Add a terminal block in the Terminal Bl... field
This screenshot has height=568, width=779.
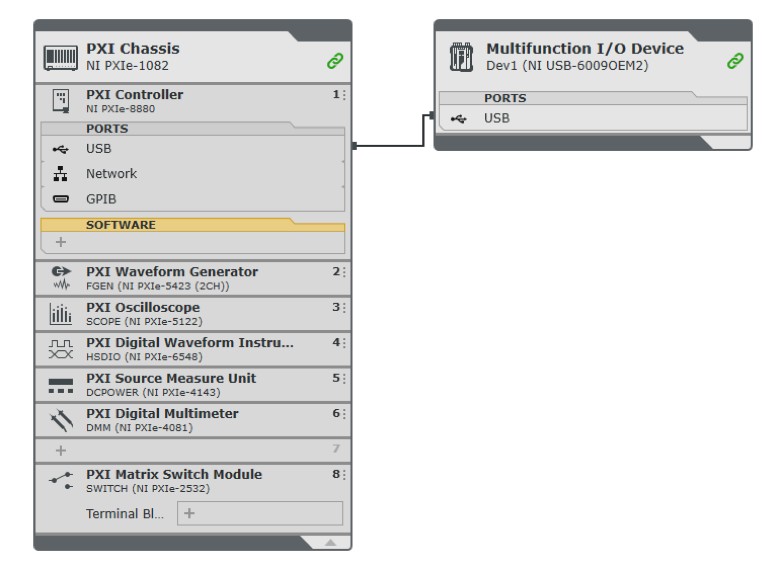point(260,513)
